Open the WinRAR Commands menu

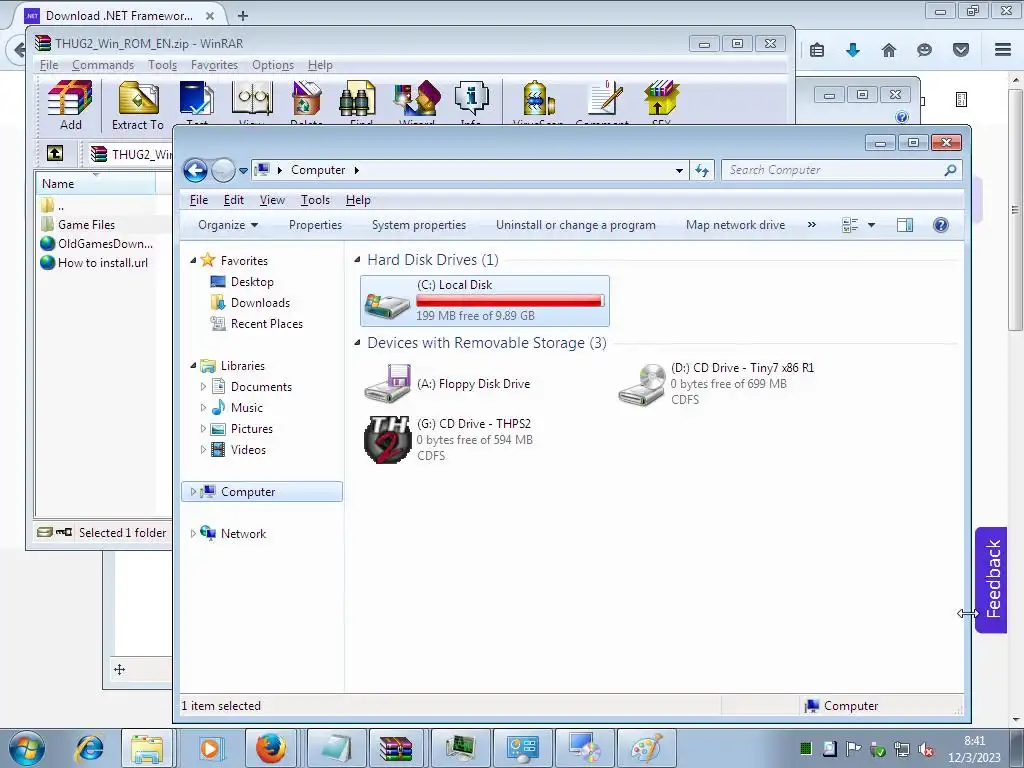(103, 65)
